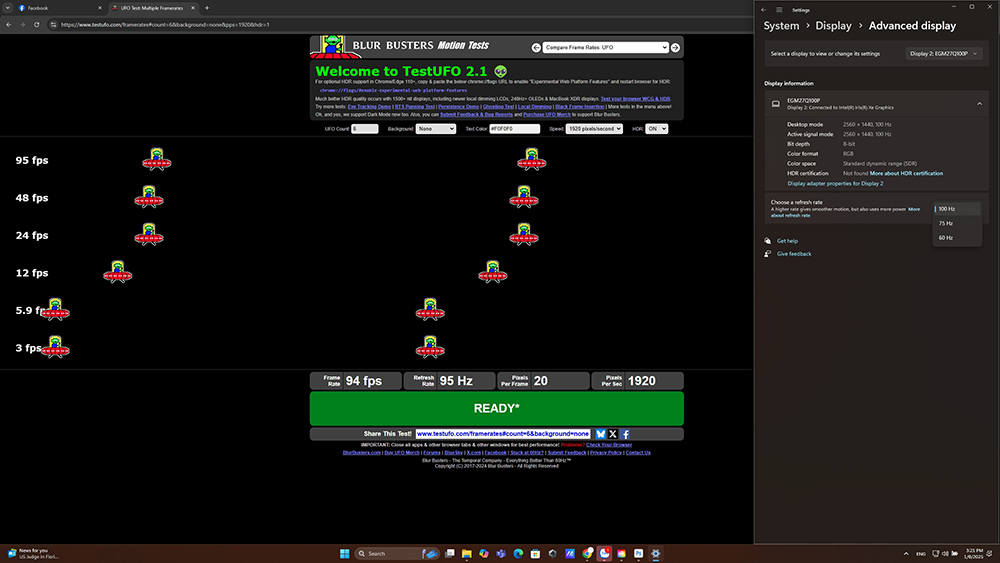Open Microsoft Edge from the taskbar
Image resolution: width=1000 pixels, height=563 pixels.
[x=518, y=553]
